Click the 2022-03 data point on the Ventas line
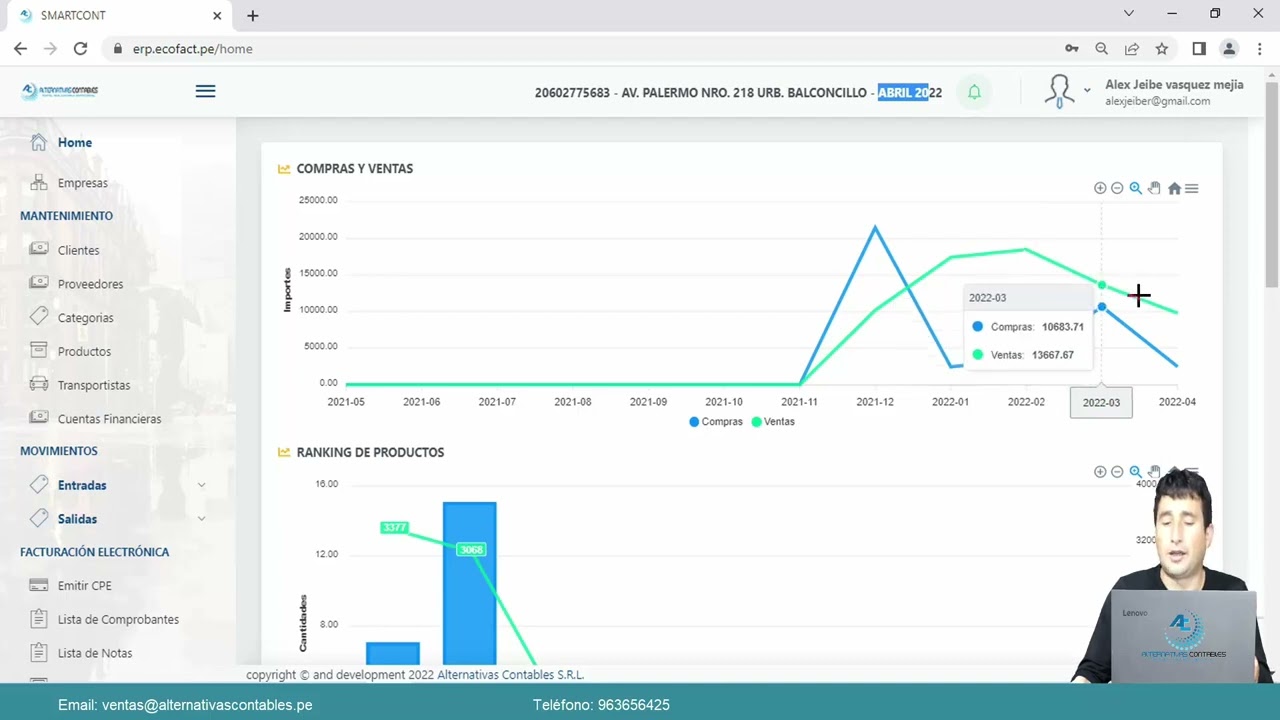The image size is (1280, 720). tap(1102, 285)
